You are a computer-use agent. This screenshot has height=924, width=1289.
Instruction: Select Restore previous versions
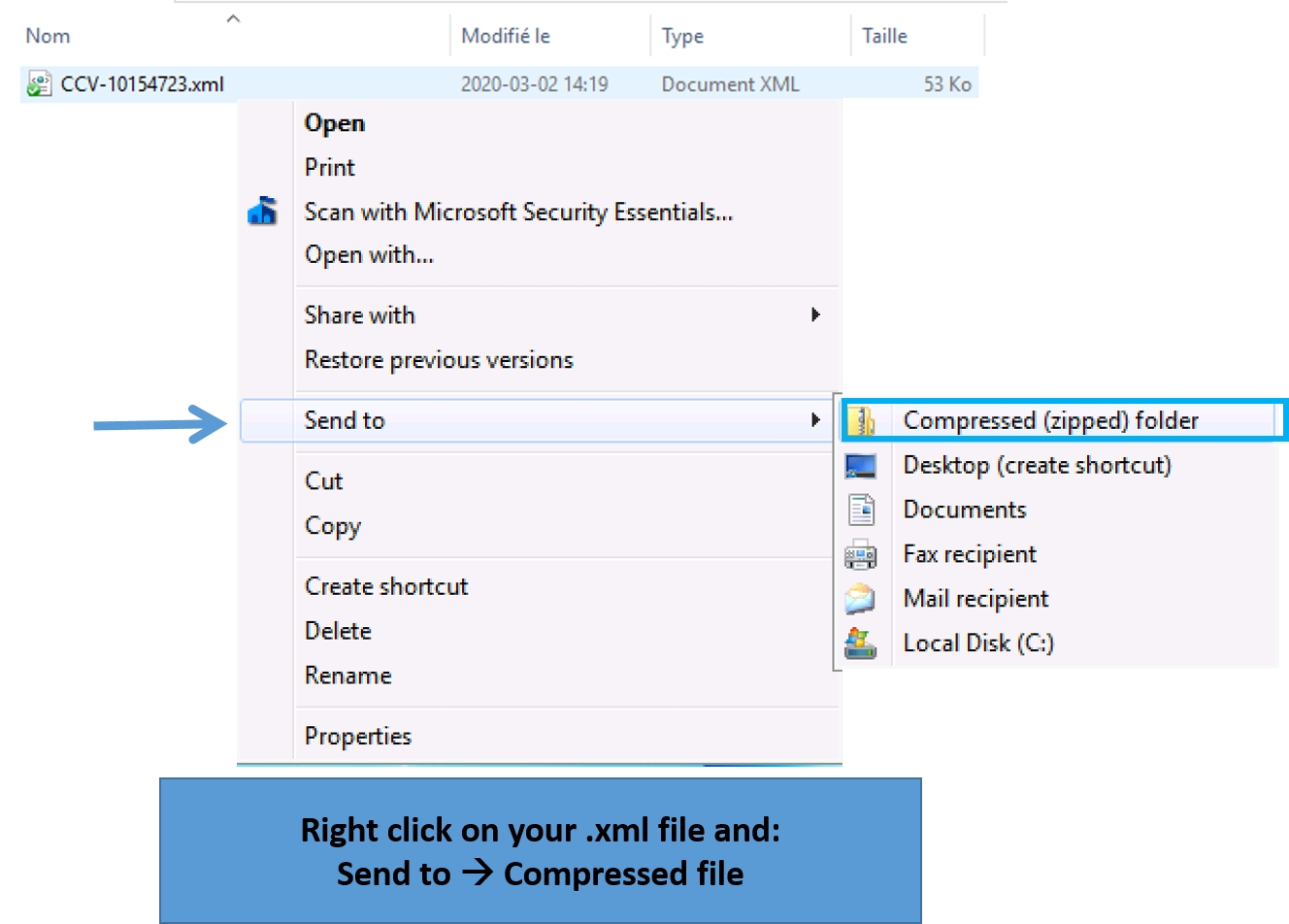coord(439,360)
